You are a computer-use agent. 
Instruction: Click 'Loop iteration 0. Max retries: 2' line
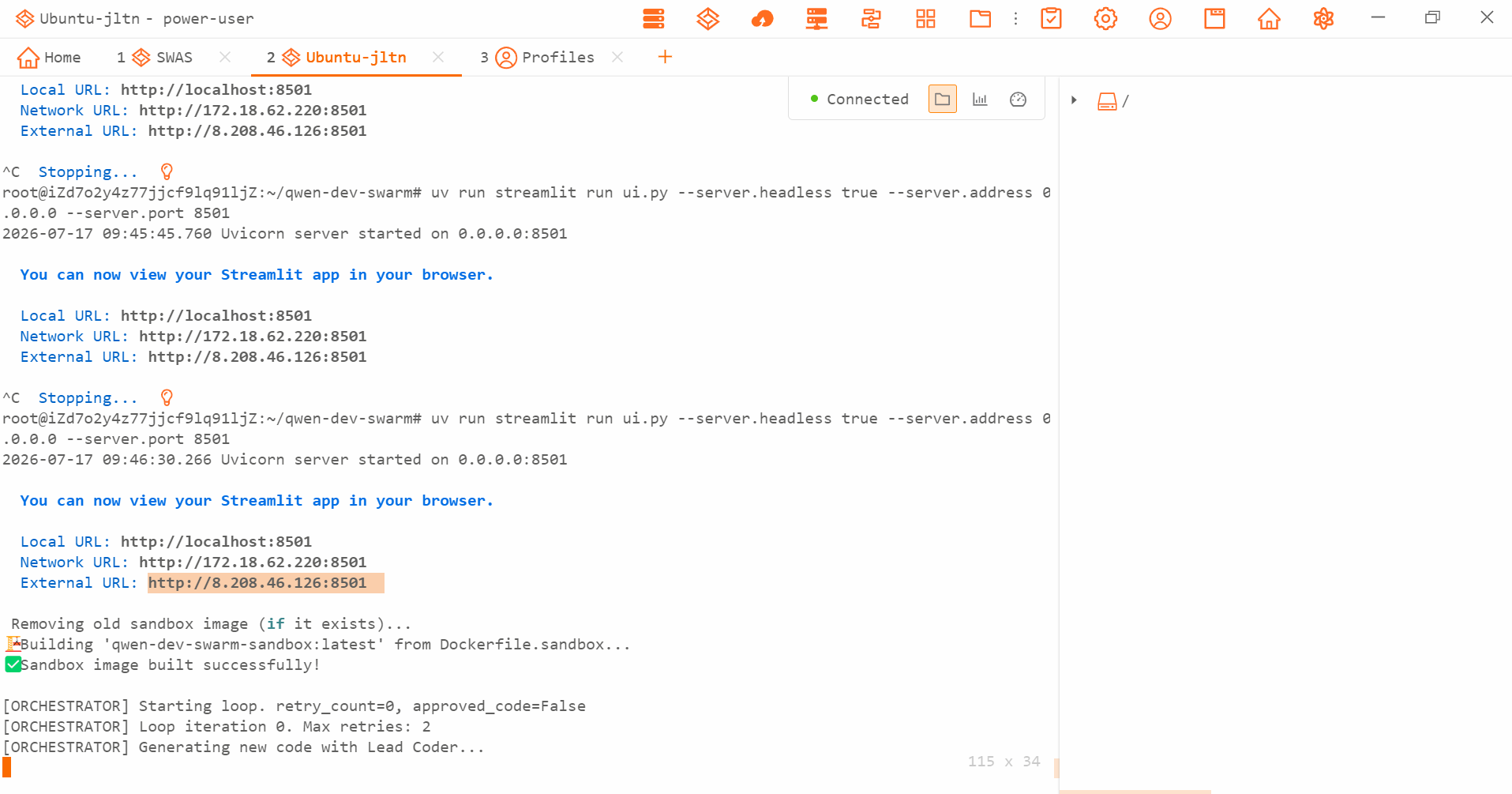[285, 726]
